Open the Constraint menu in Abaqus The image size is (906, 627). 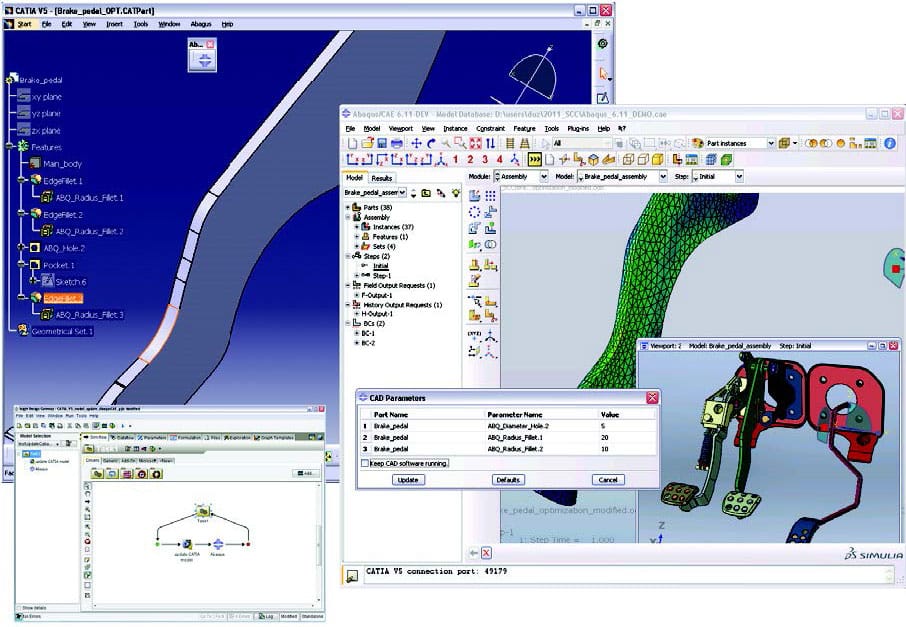click(x=491, y=128)
